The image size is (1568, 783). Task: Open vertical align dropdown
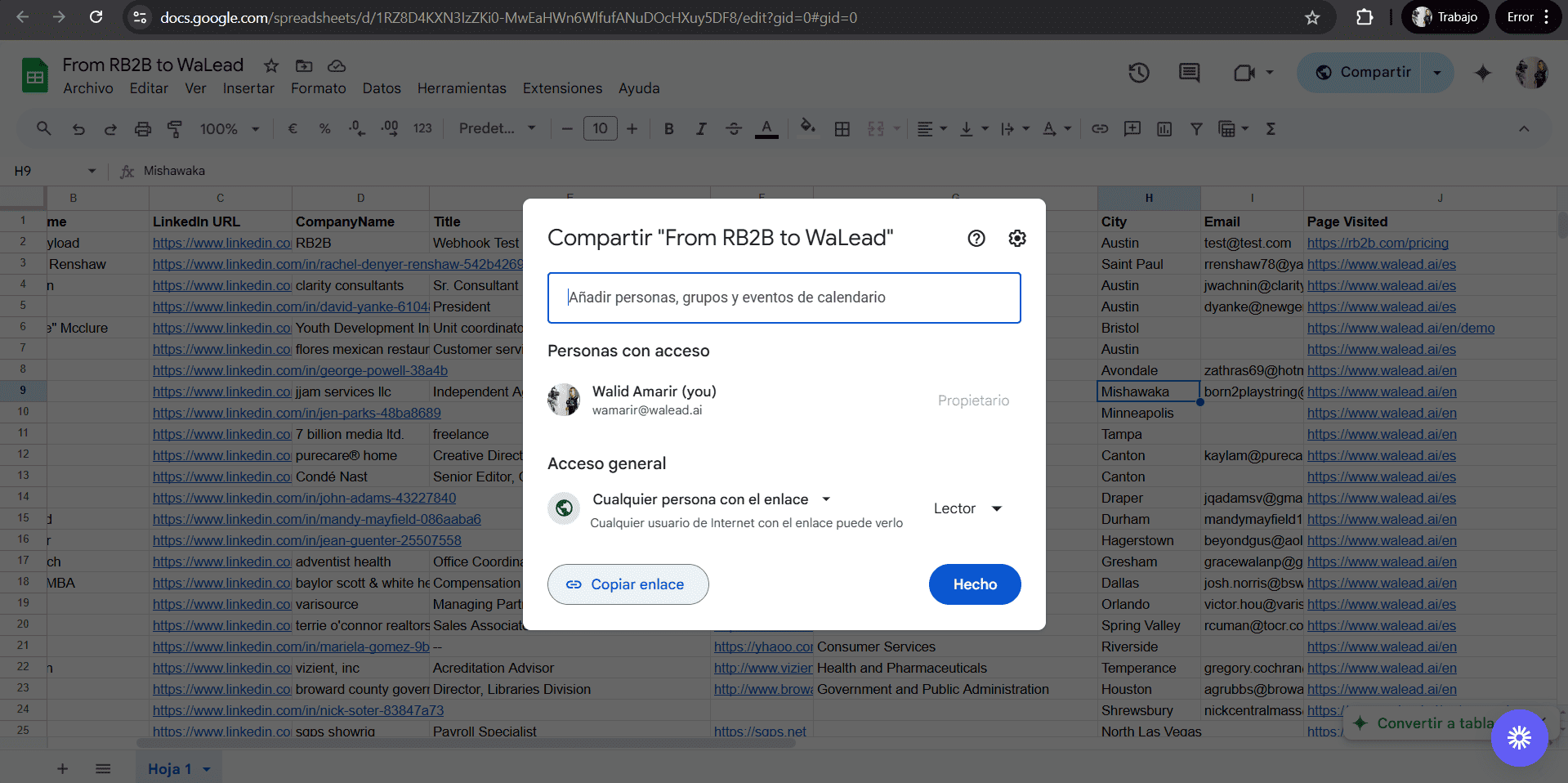(x=973, y=128)
